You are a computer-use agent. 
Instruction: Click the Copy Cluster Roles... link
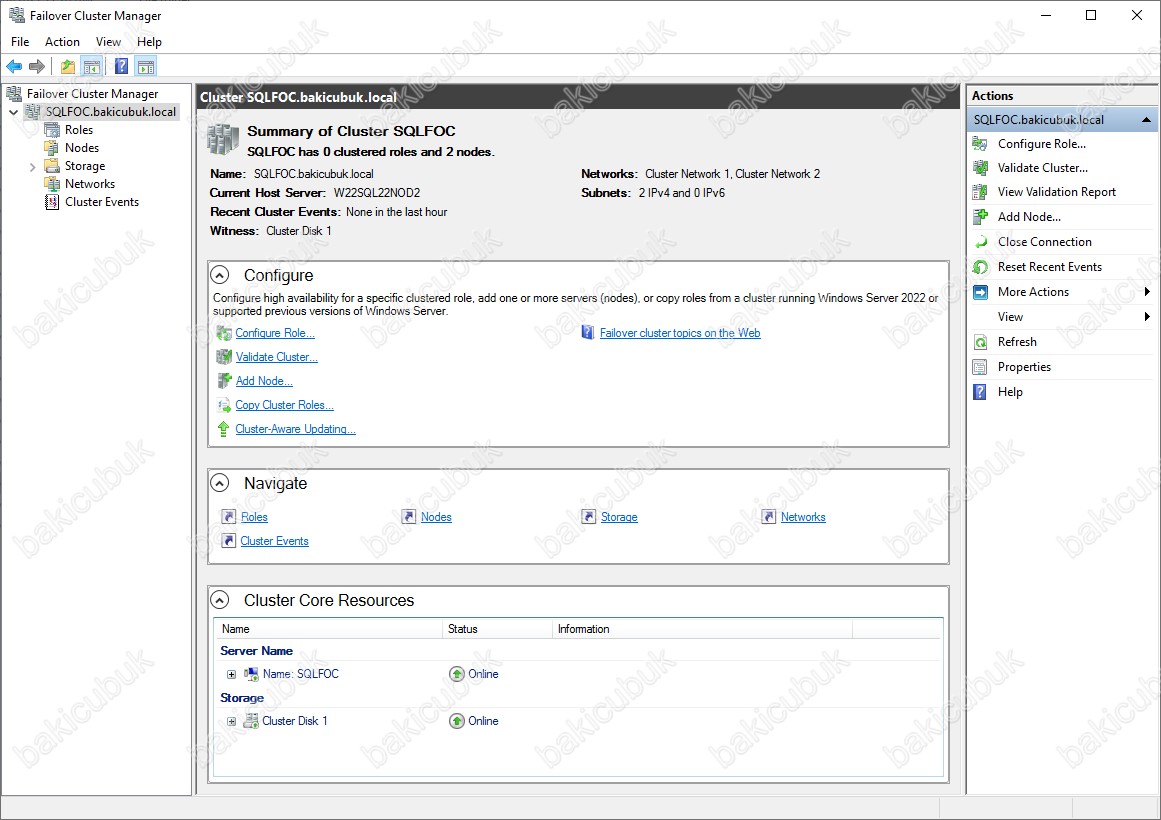pos(284,405)
